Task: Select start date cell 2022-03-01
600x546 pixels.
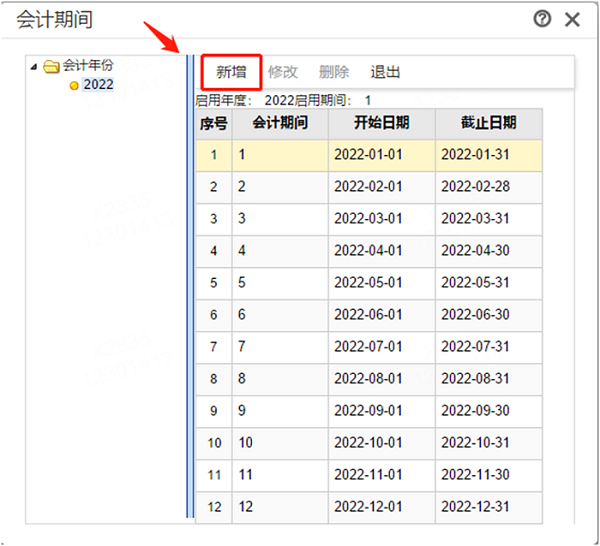Action: pos(382,219)
